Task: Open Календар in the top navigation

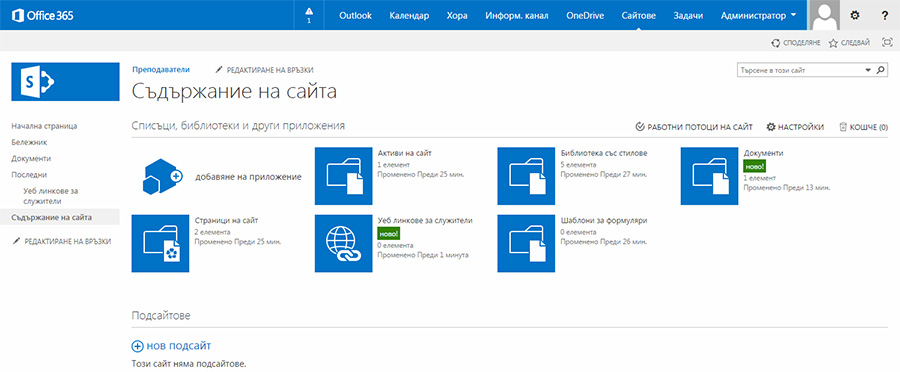Action: click(409, 16)
